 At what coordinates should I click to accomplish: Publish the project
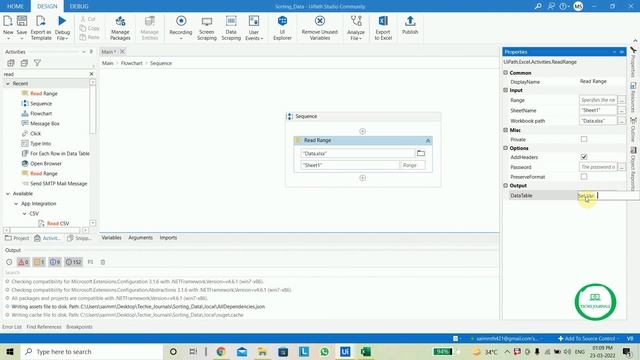pos(410,25)
